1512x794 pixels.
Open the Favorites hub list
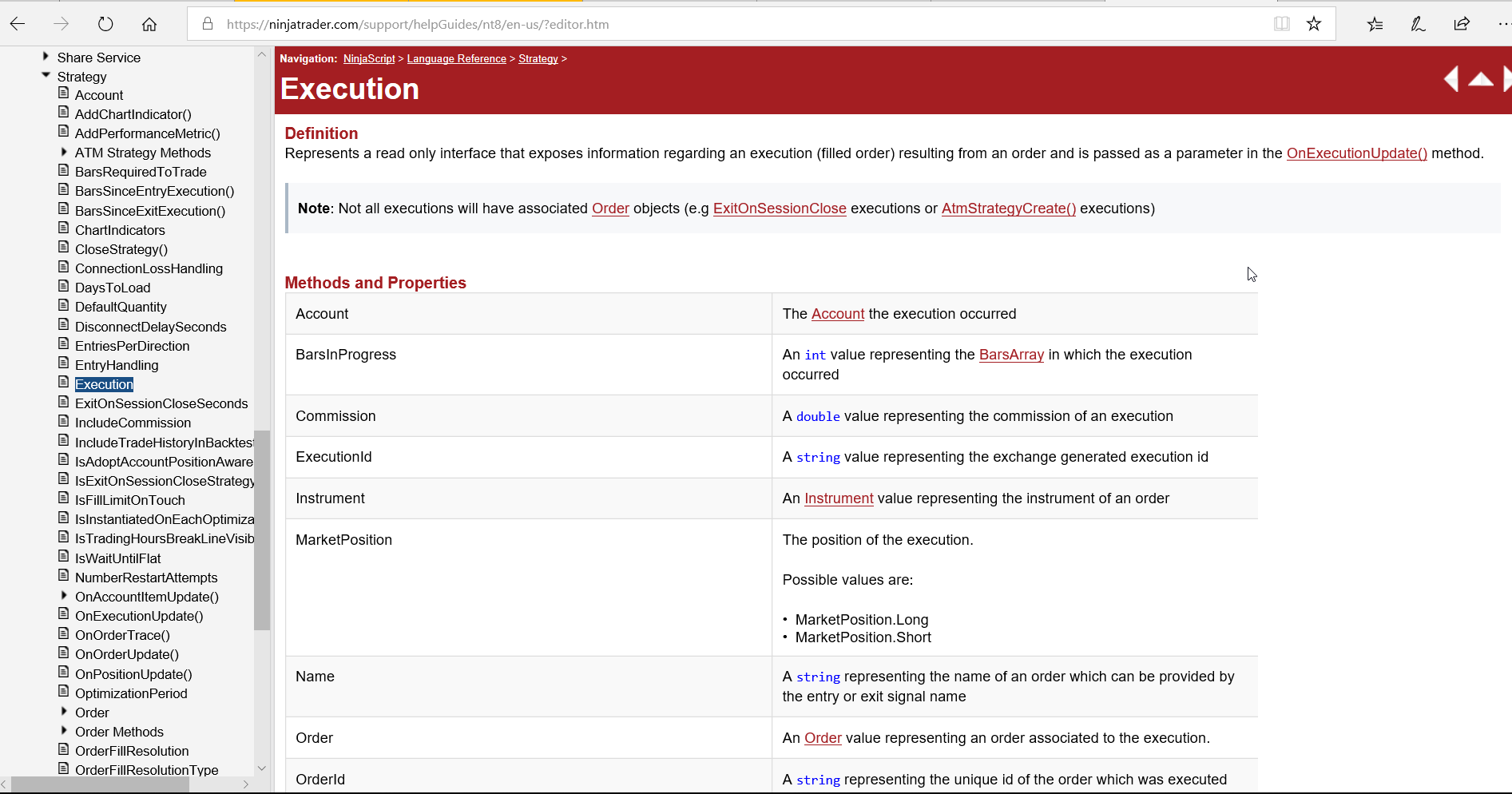[1375, 24]
